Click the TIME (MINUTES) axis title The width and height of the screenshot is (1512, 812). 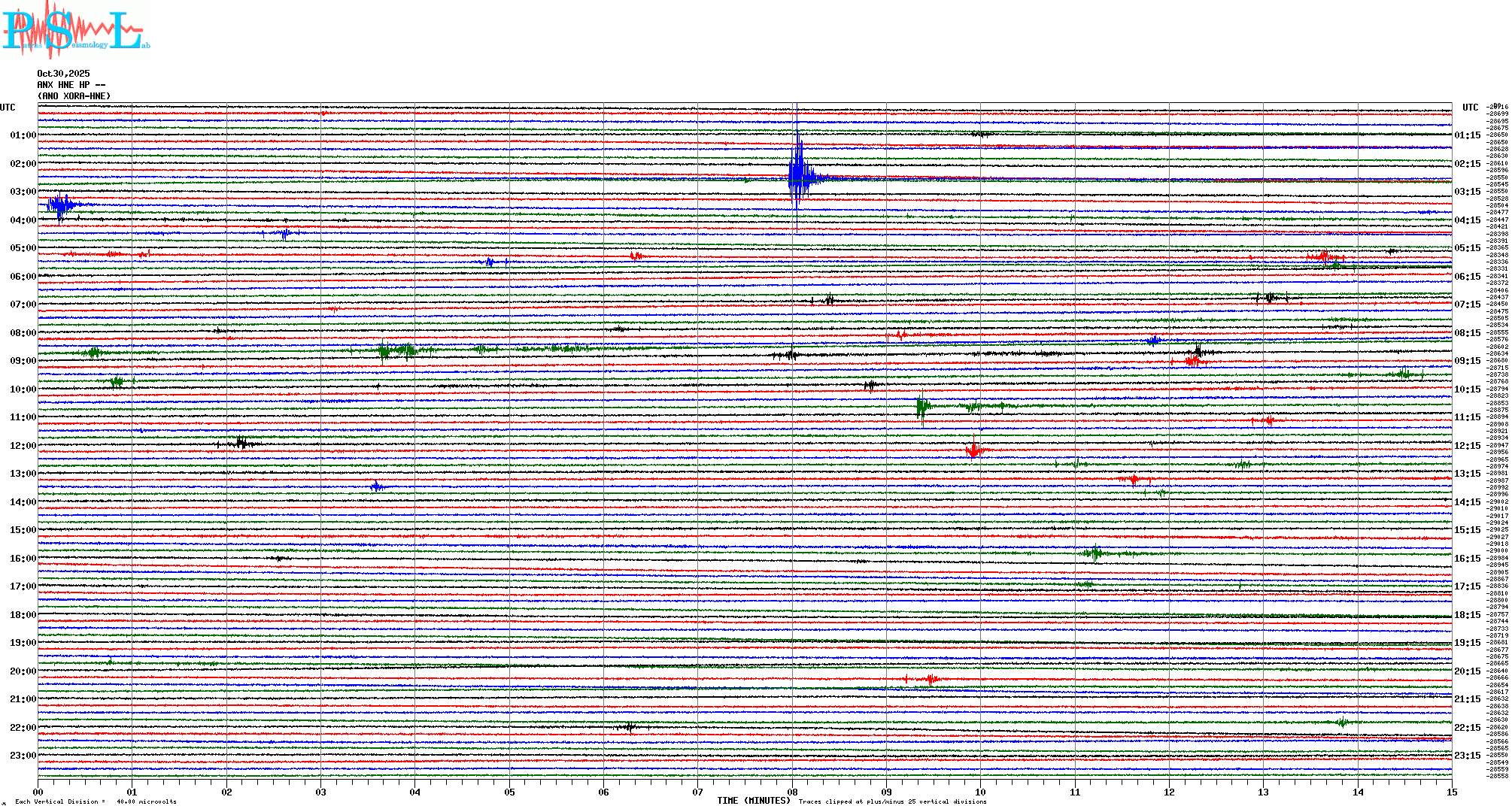click(x=754, y=801)
